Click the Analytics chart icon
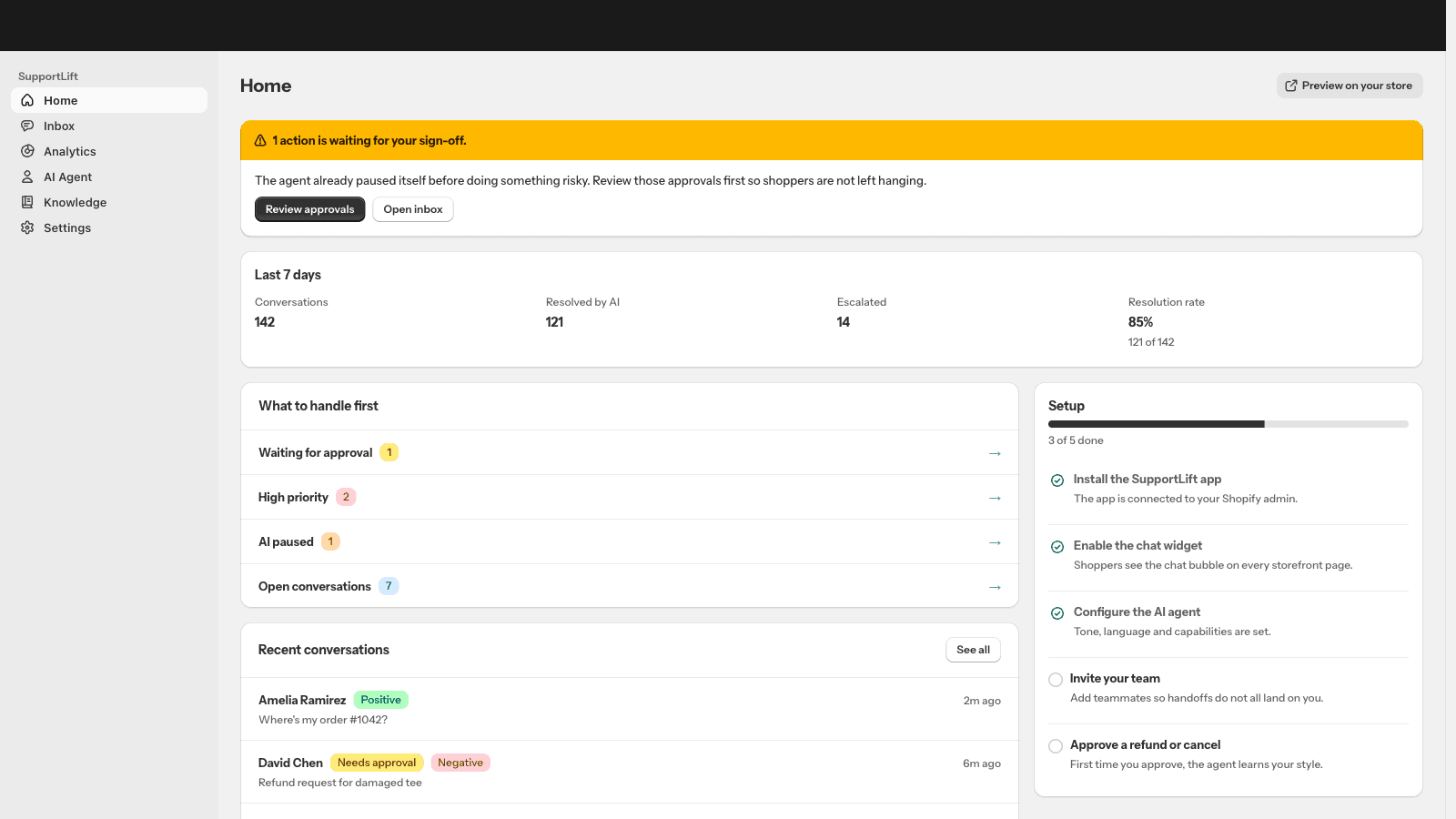This screenshot has height=819, width=1456. (x=27, y=151)
